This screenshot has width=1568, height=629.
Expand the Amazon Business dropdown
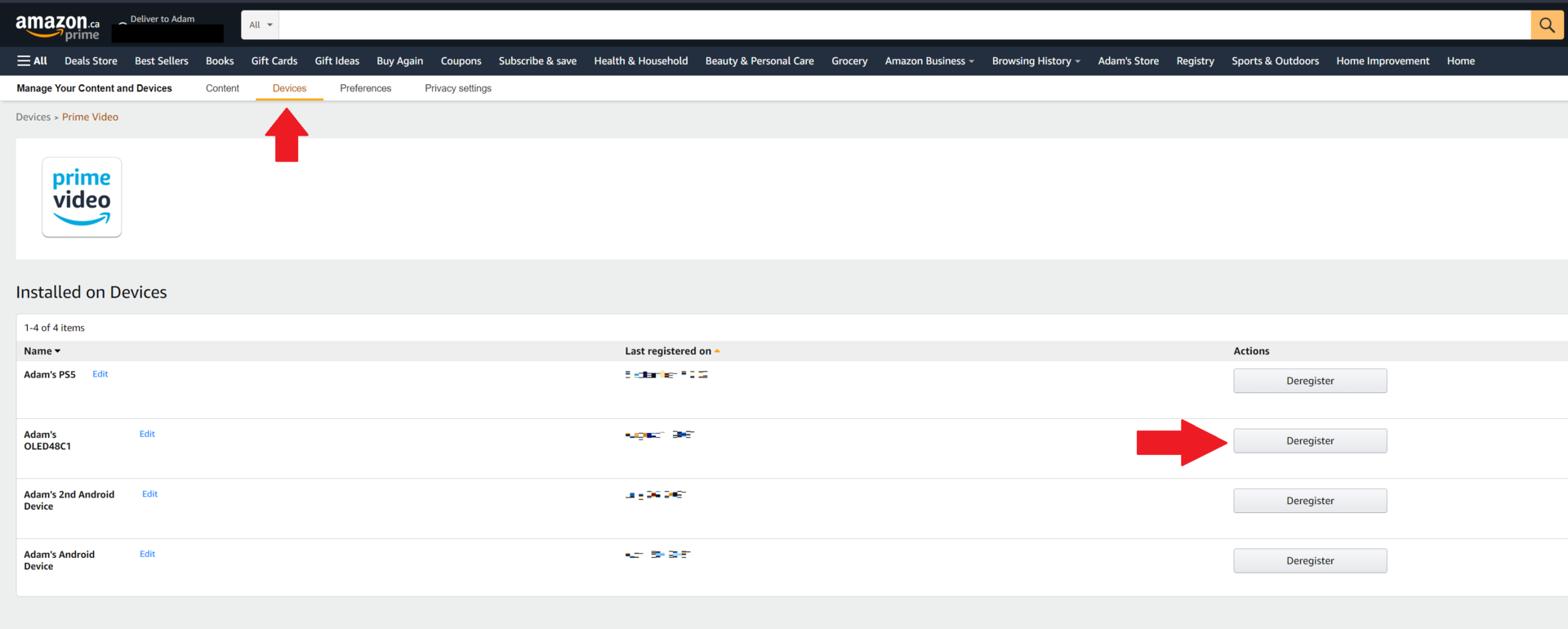(929, 61)
